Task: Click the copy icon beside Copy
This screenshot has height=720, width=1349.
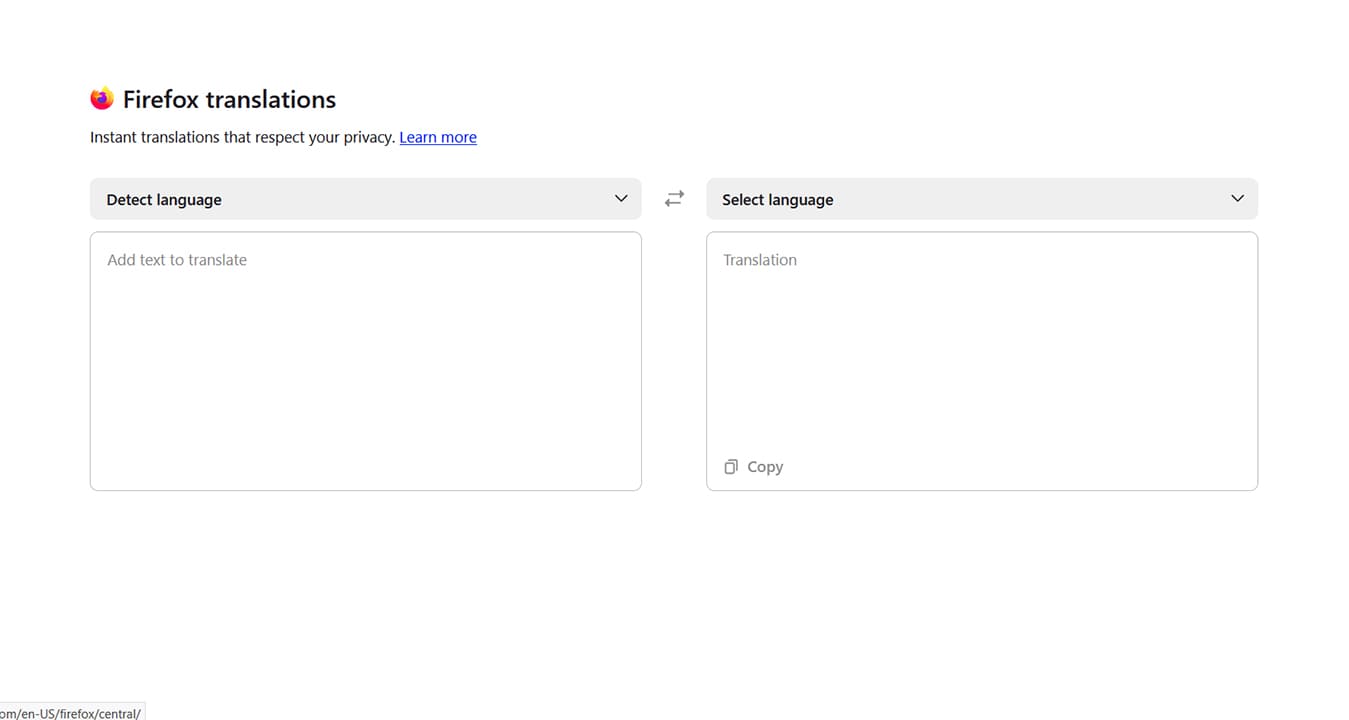Action: (x=731, y=467)
